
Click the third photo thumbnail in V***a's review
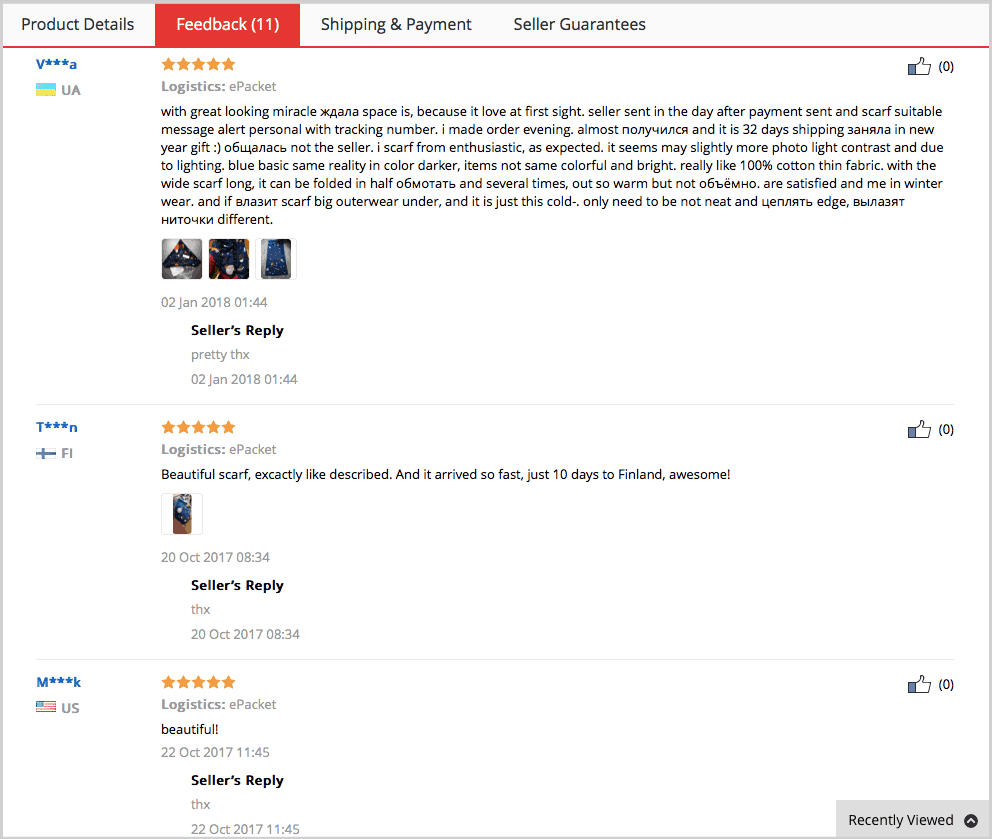tap(277, 258)
